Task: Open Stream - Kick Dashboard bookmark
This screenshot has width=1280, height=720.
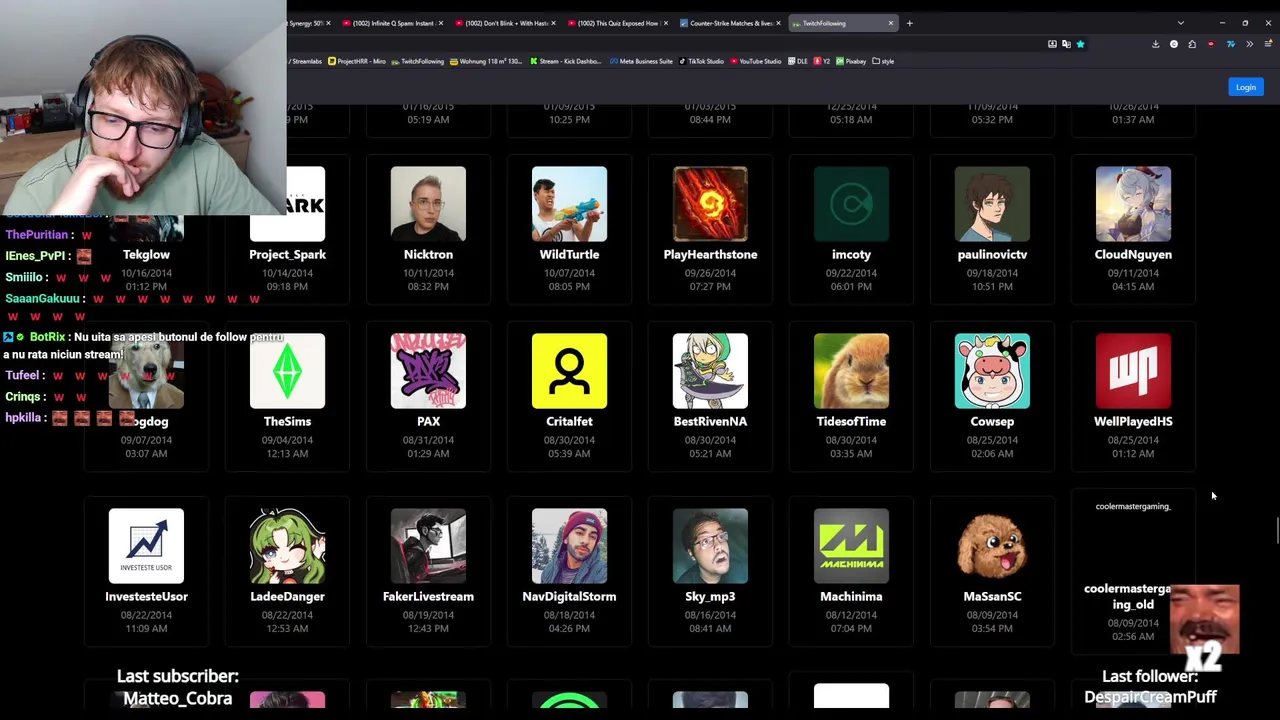Action: [x=566, y=61]
